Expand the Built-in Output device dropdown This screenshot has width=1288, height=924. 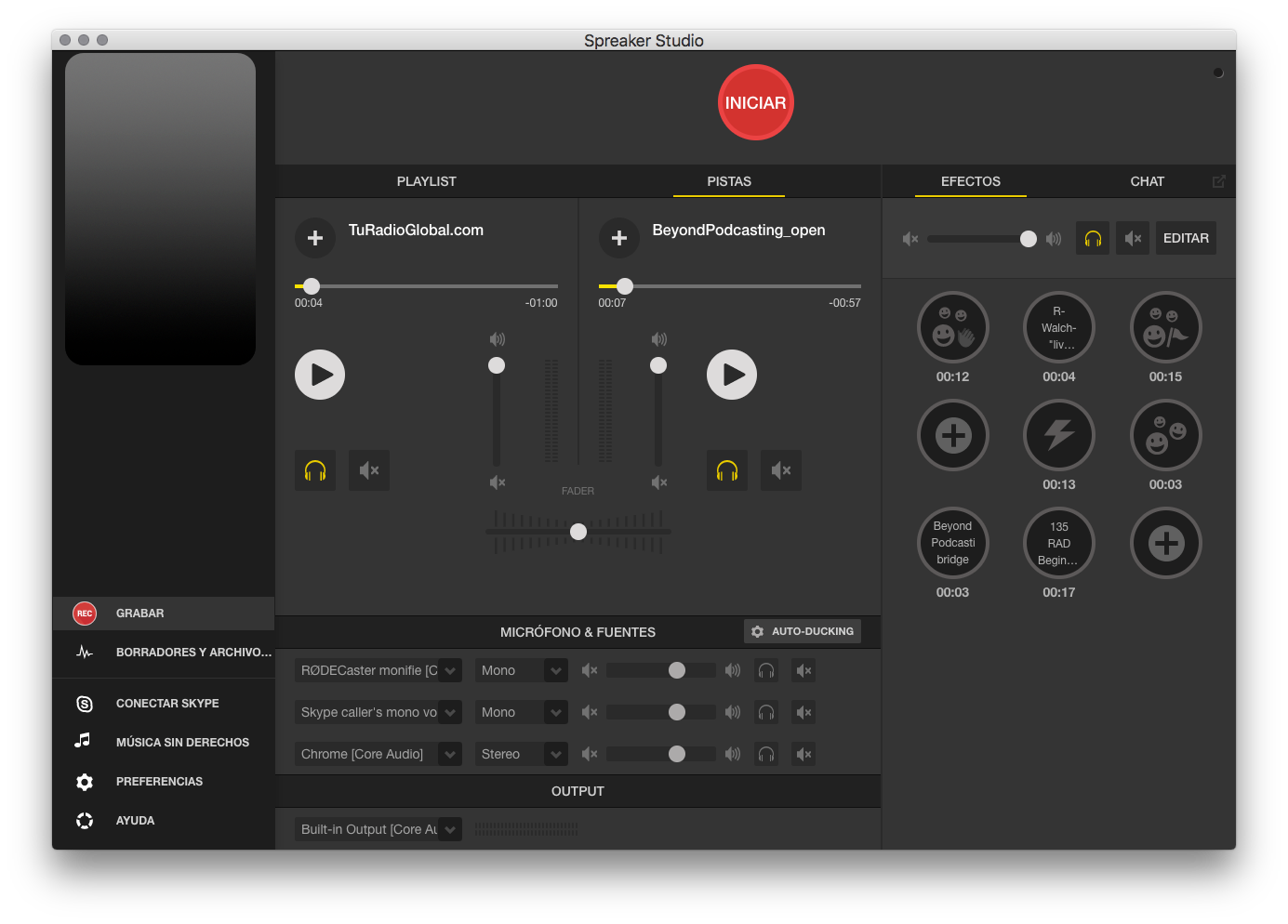coord(450,829)
